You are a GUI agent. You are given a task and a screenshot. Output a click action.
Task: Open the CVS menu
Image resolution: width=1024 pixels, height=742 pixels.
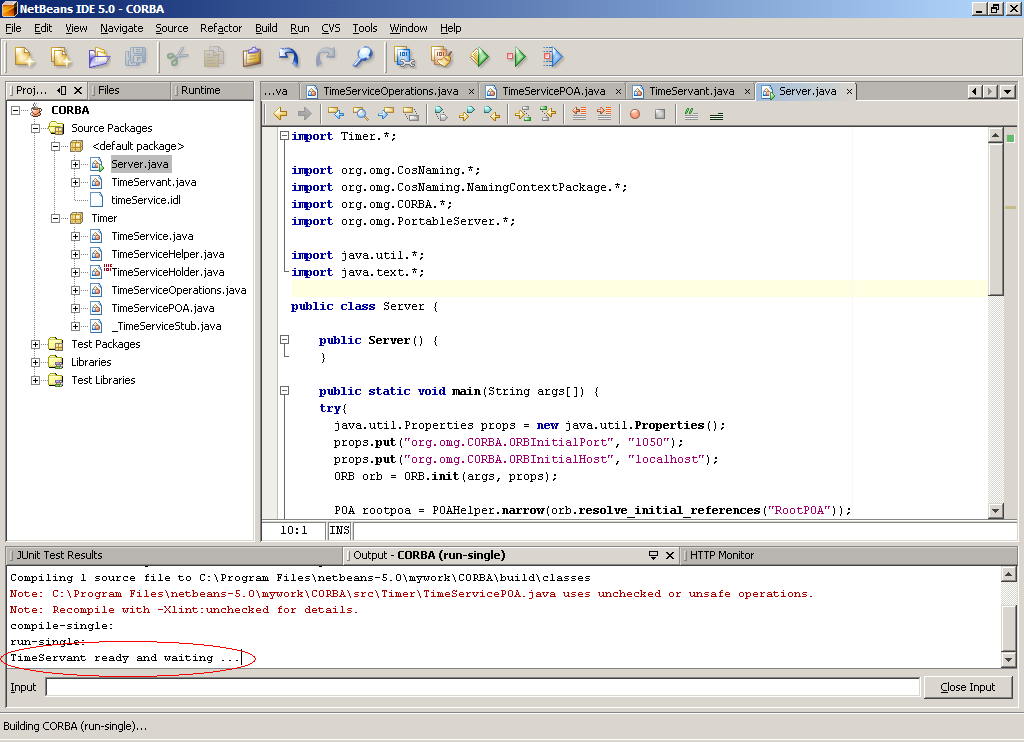330,28
